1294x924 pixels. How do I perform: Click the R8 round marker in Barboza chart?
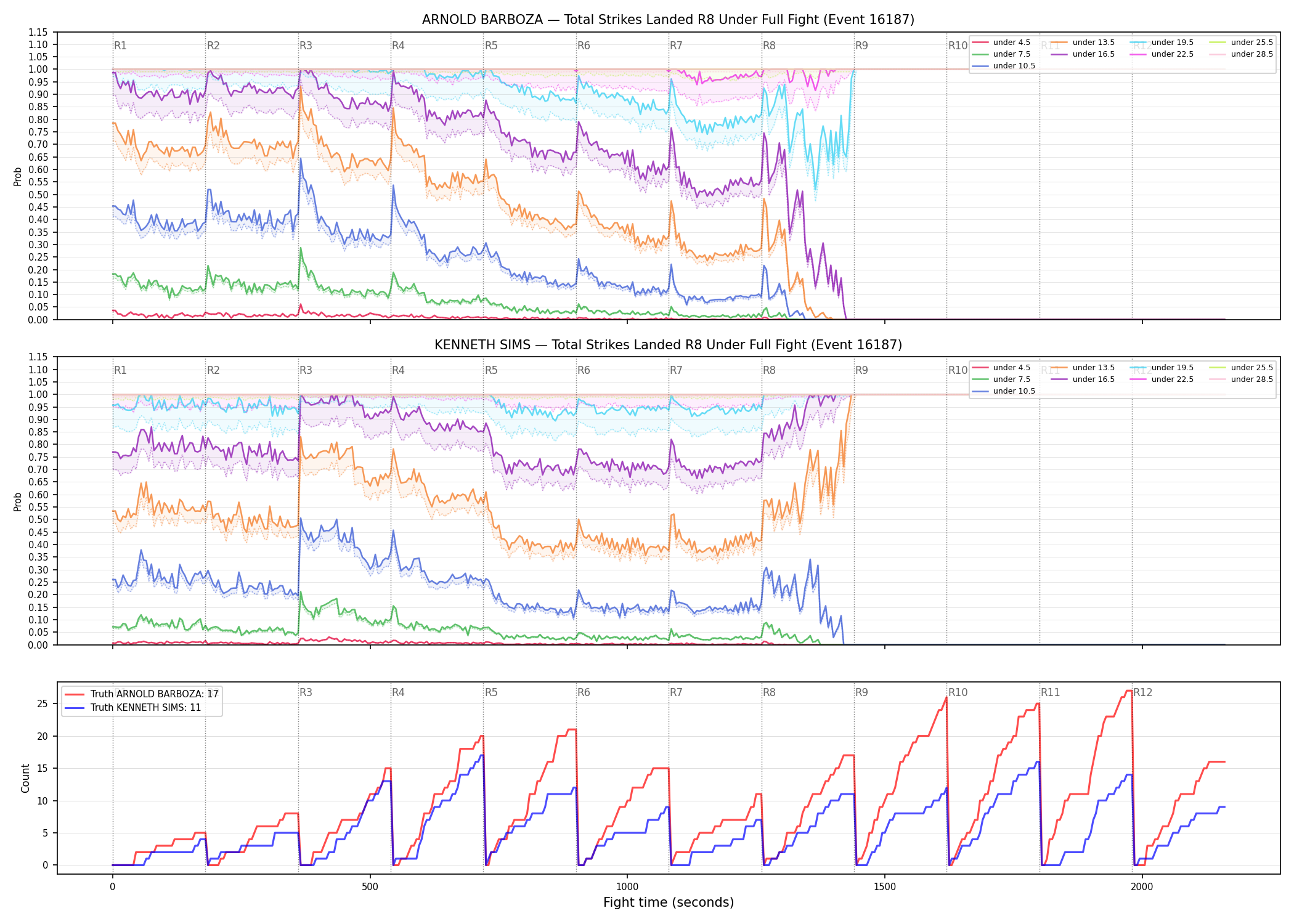[769, 46]
